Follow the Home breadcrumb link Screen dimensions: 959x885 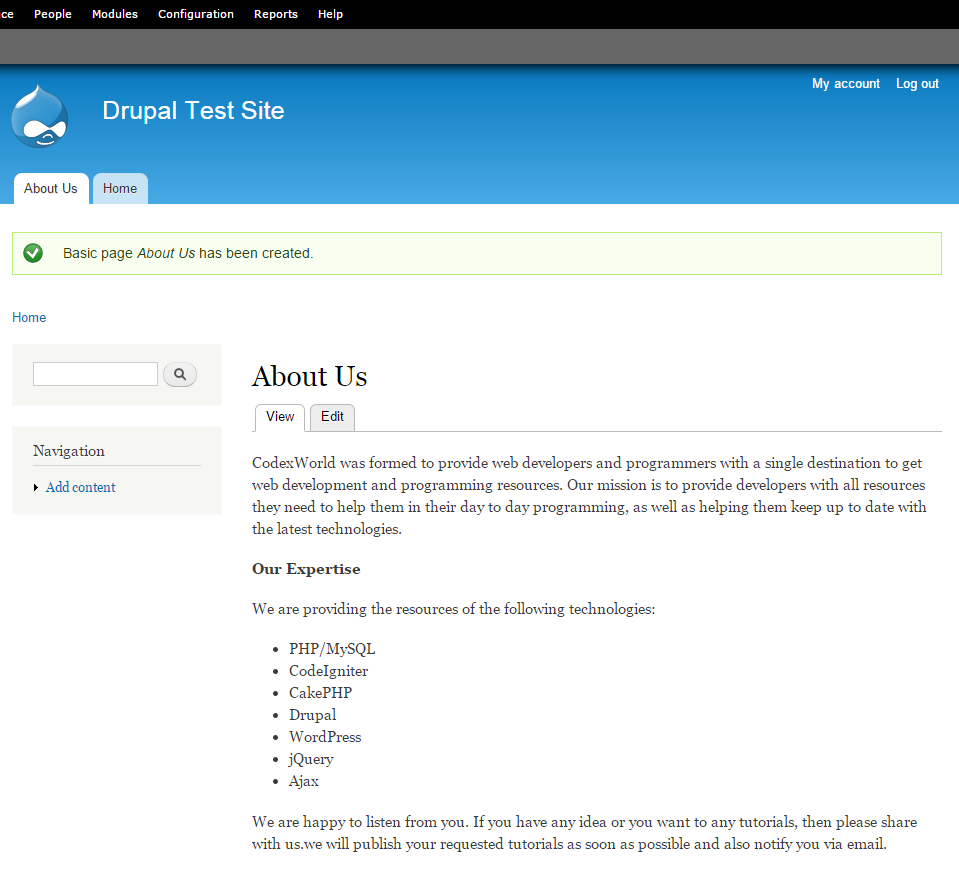coord(29,317)
